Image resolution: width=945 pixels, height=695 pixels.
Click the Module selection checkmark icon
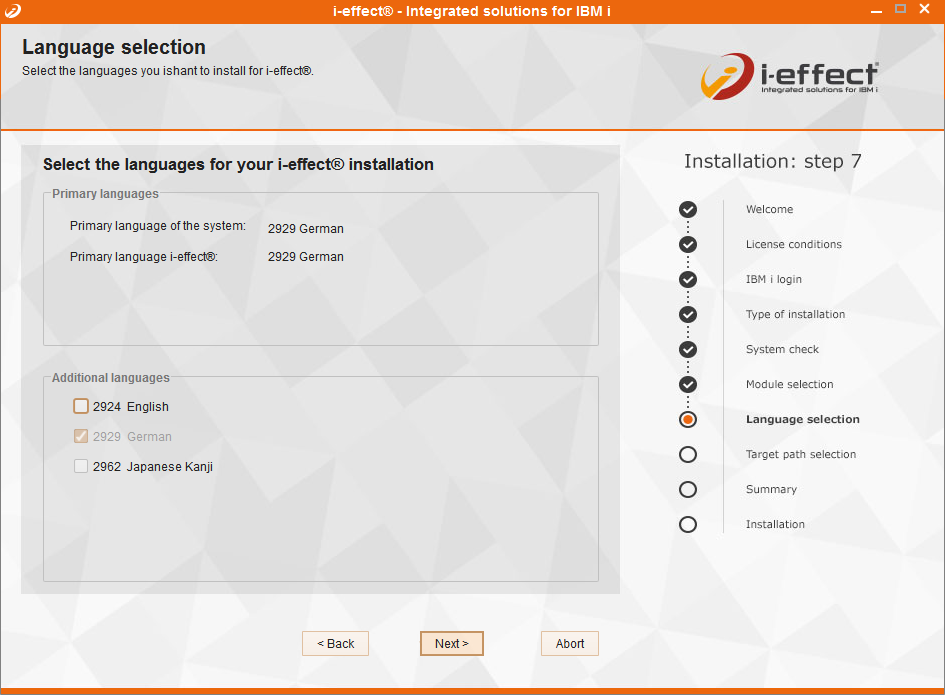[688, 384]
